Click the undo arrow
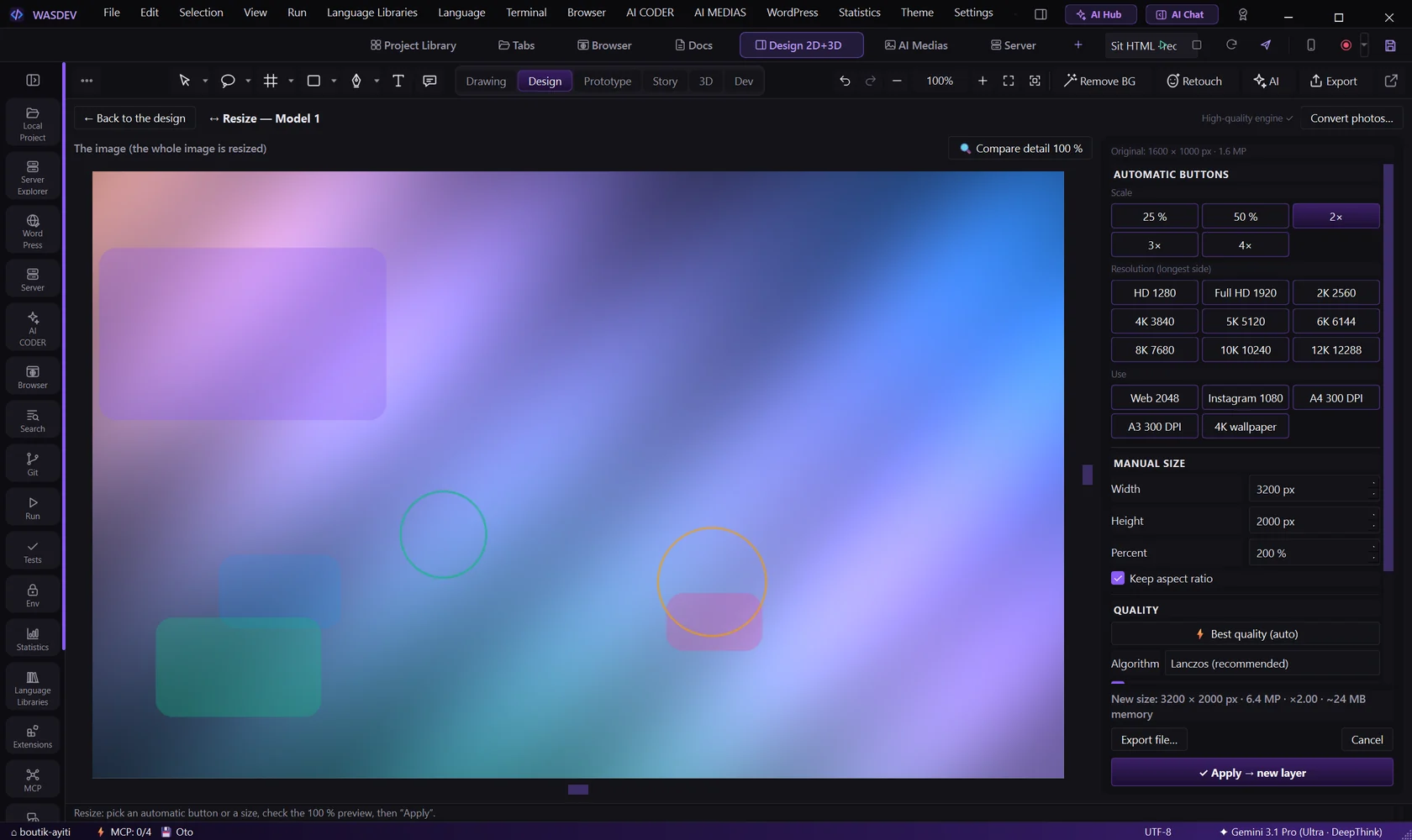The height and width of the screenshot is (840, 1412). 845,81
